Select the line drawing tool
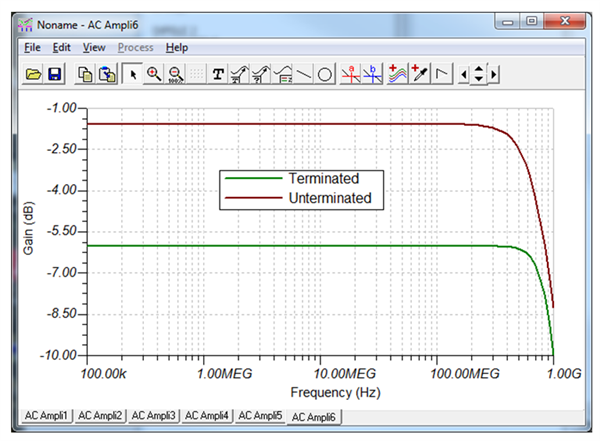 [x=304, y=74]
